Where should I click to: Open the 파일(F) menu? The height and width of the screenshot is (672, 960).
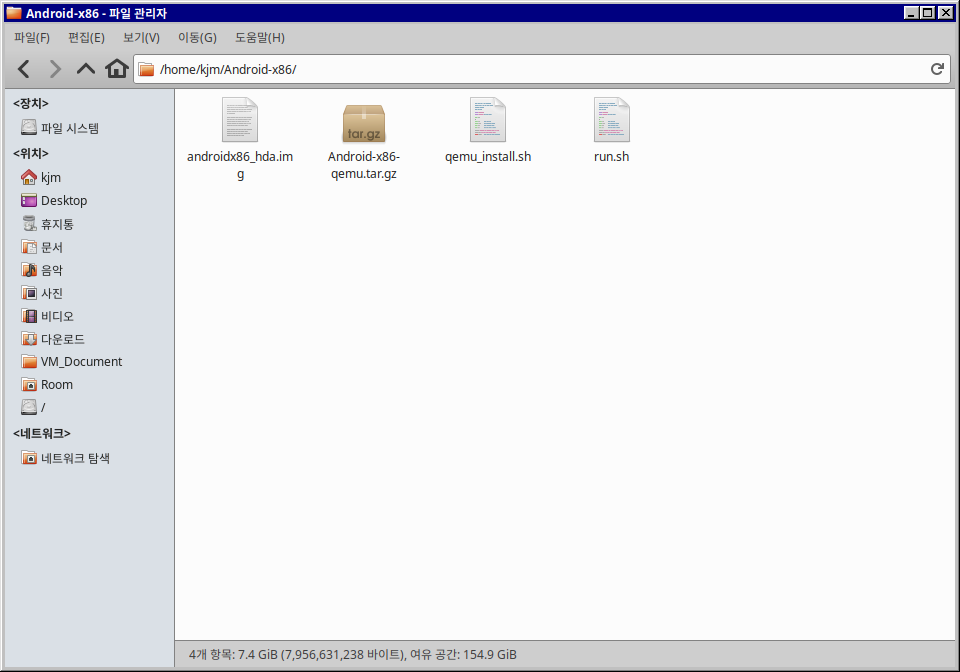[x=32, y=38]
